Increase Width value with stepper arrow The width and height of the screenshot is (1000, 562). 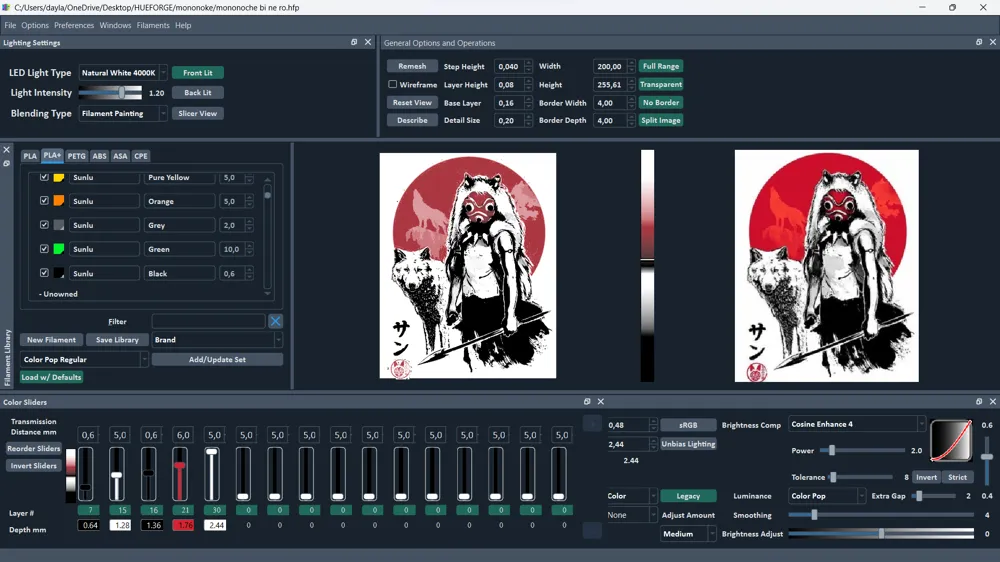coord(631,63)
